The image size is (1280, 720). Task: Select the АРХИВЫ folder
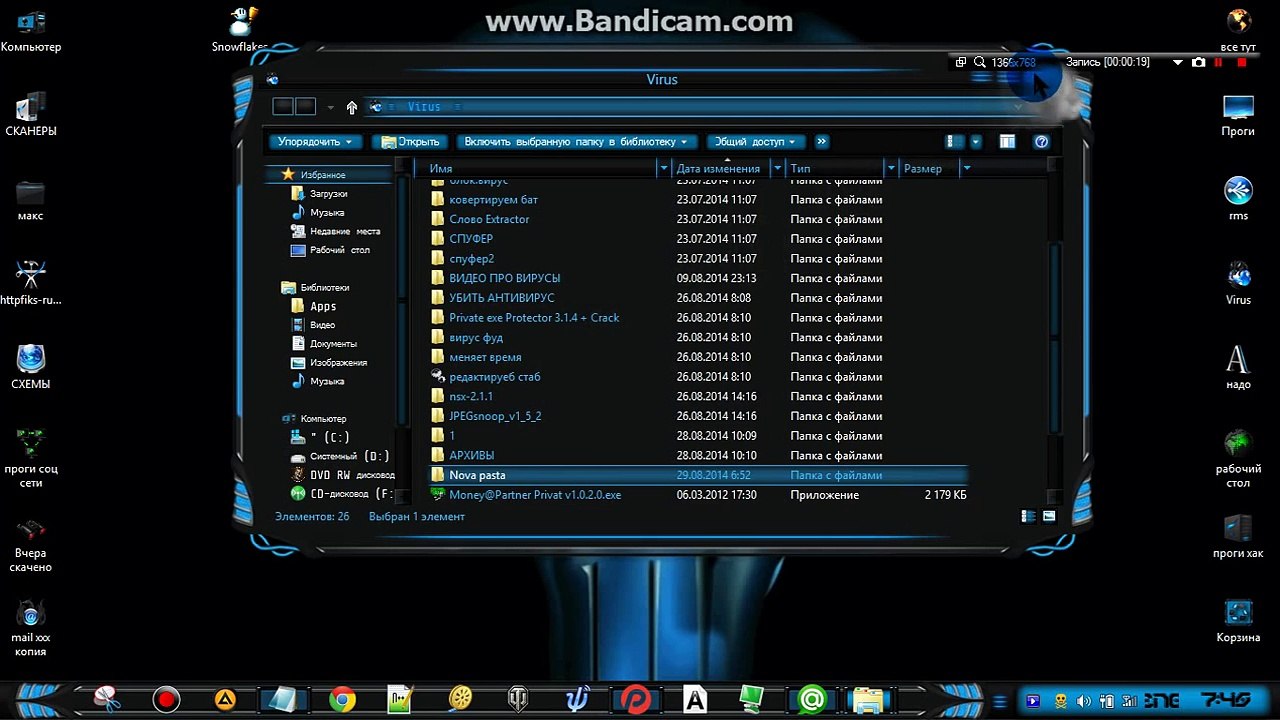pos(471,456)
